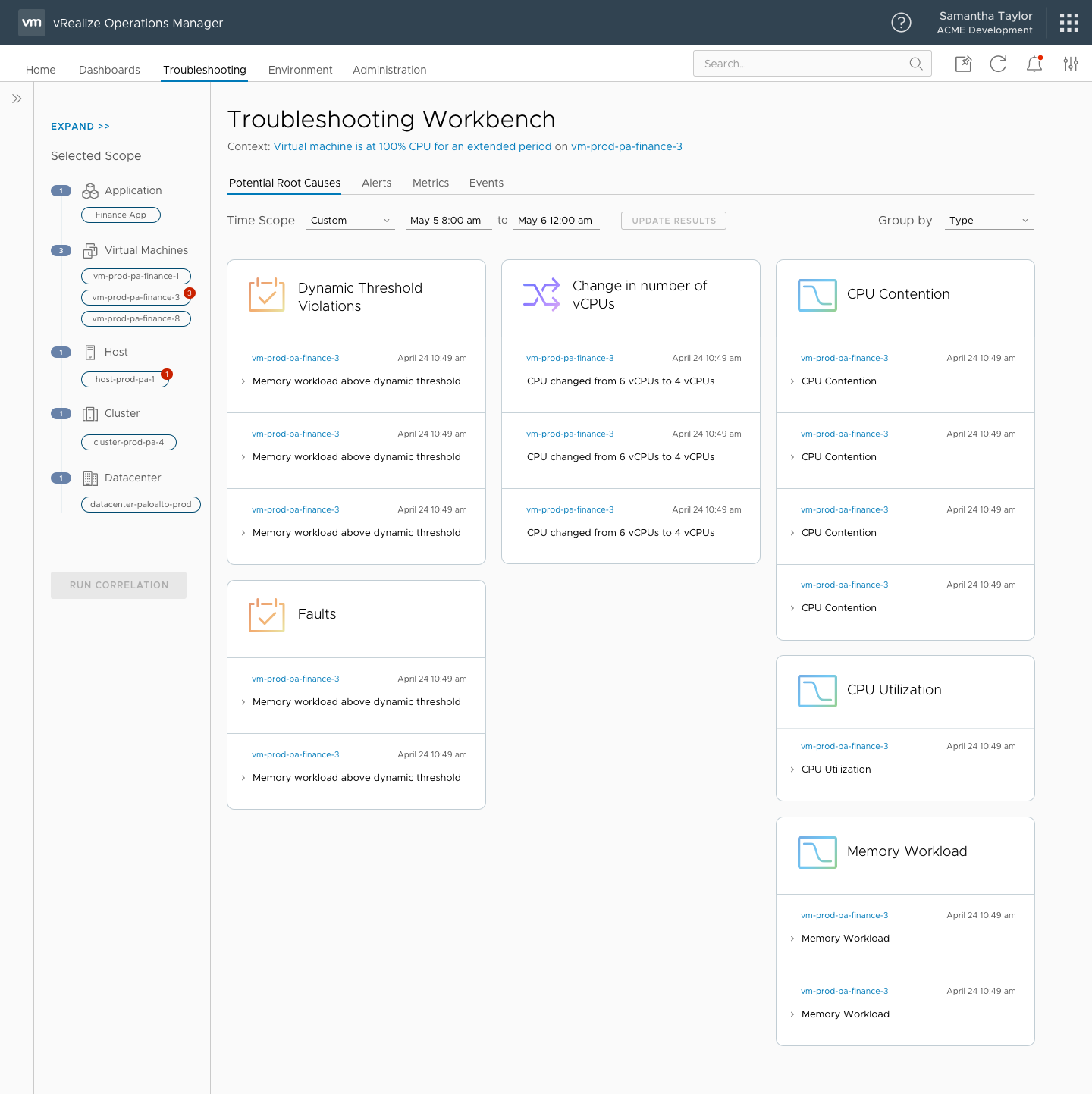Open the Administration menu
The height and width of the screenshot is (1094, 1092).
[390, 70]
